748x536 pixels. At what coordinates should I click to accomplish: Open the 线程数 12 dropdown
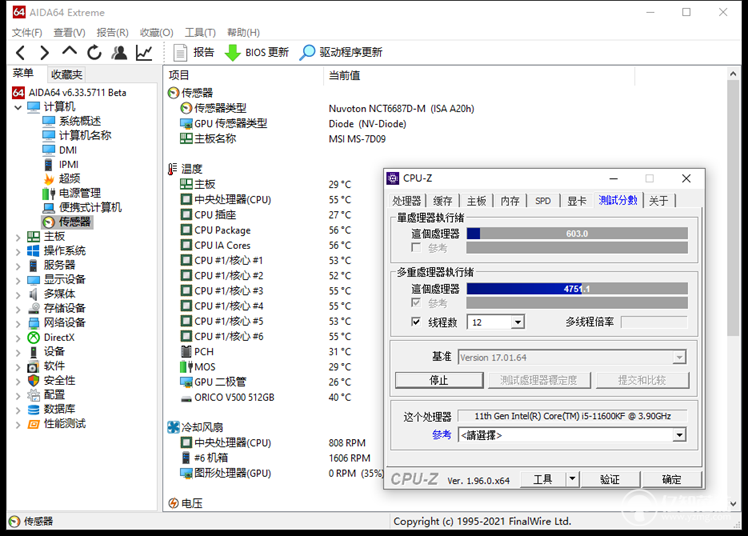pos(518,322)
